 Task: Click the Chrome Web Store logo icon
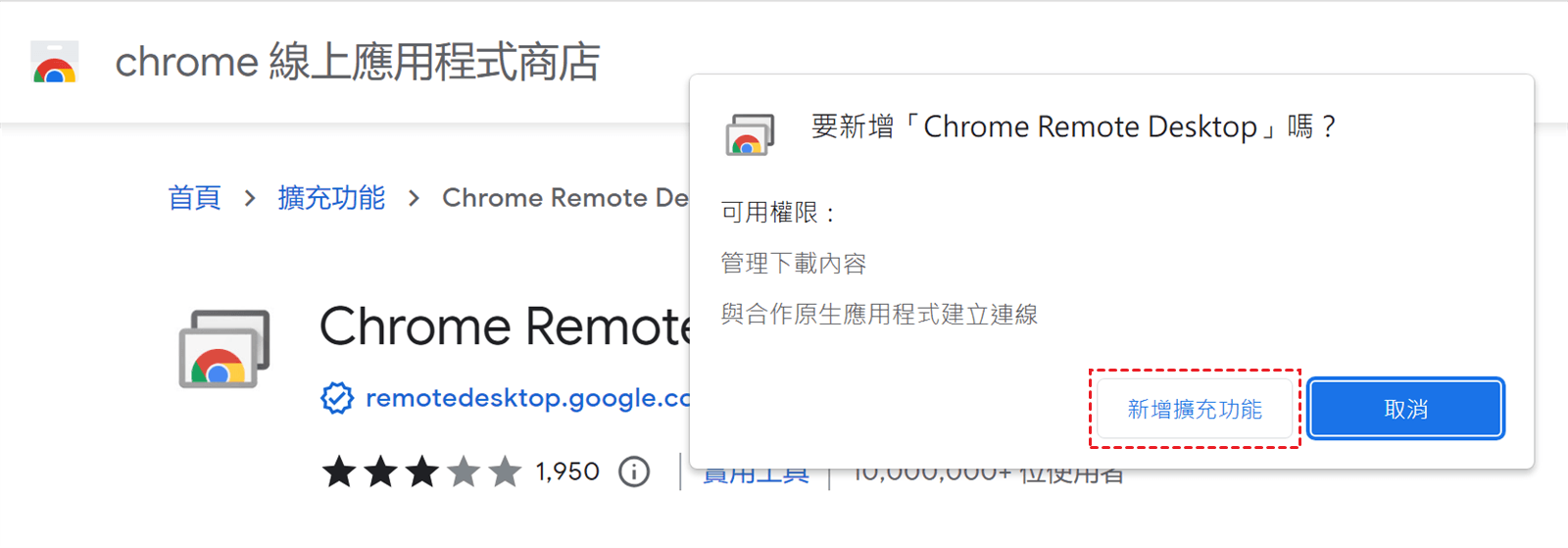pos(55,62)
